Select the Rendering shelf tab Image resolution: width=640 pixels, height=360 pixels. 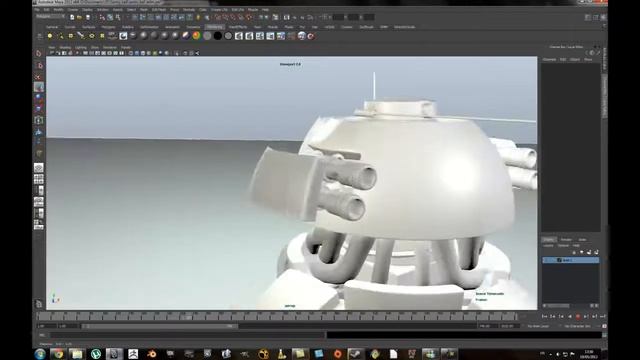215,27
